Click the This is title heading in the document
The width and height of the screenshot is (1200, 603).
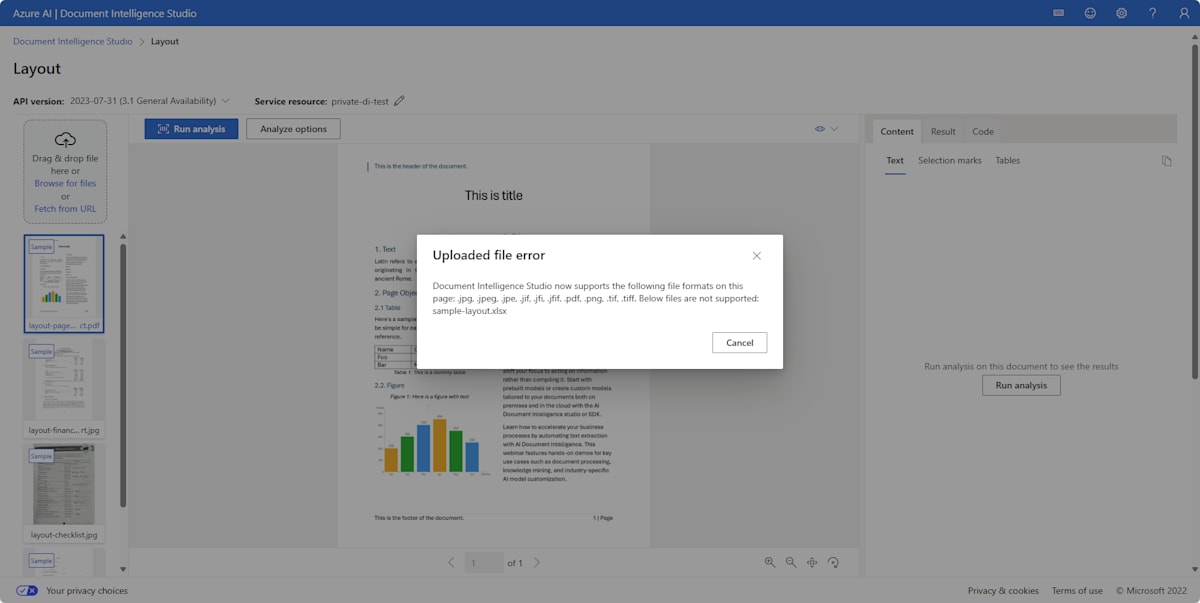click(x=494, y=195)
